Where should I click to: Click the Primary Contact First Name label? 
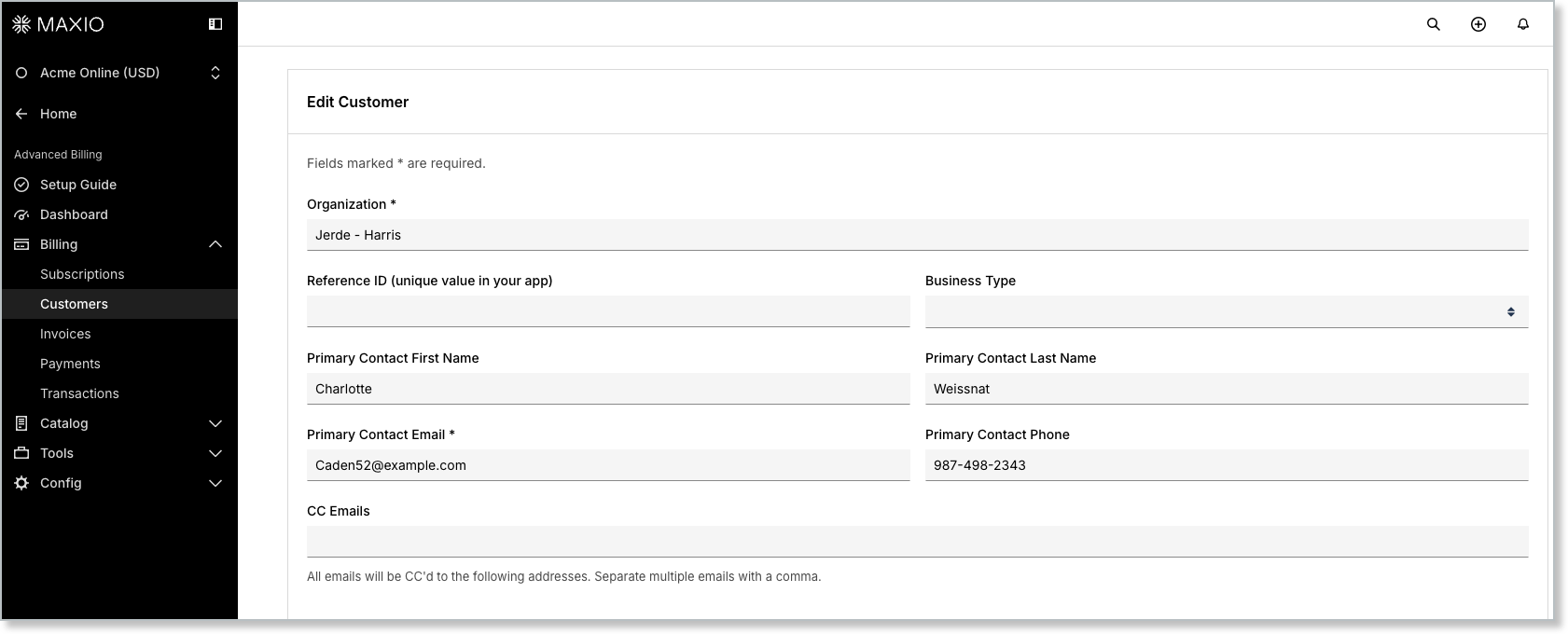click(393, 358)
